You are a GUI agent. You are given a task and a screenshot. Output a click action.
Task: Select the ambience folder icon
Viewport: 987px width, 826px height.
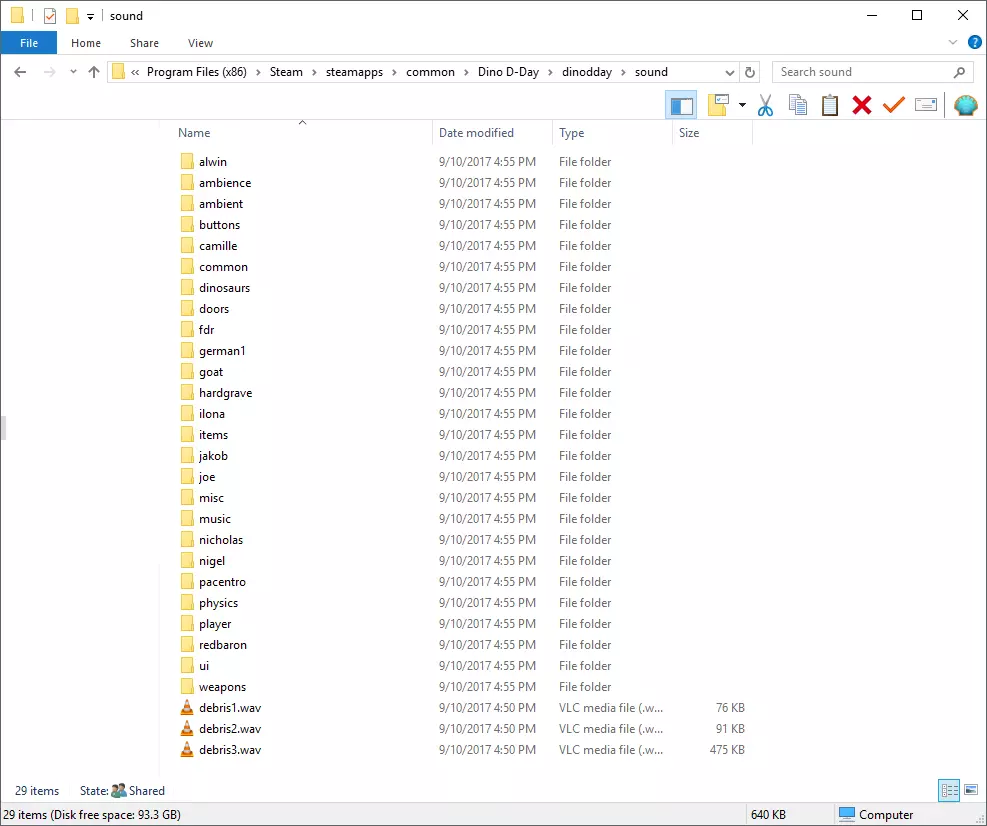point(187,183)
